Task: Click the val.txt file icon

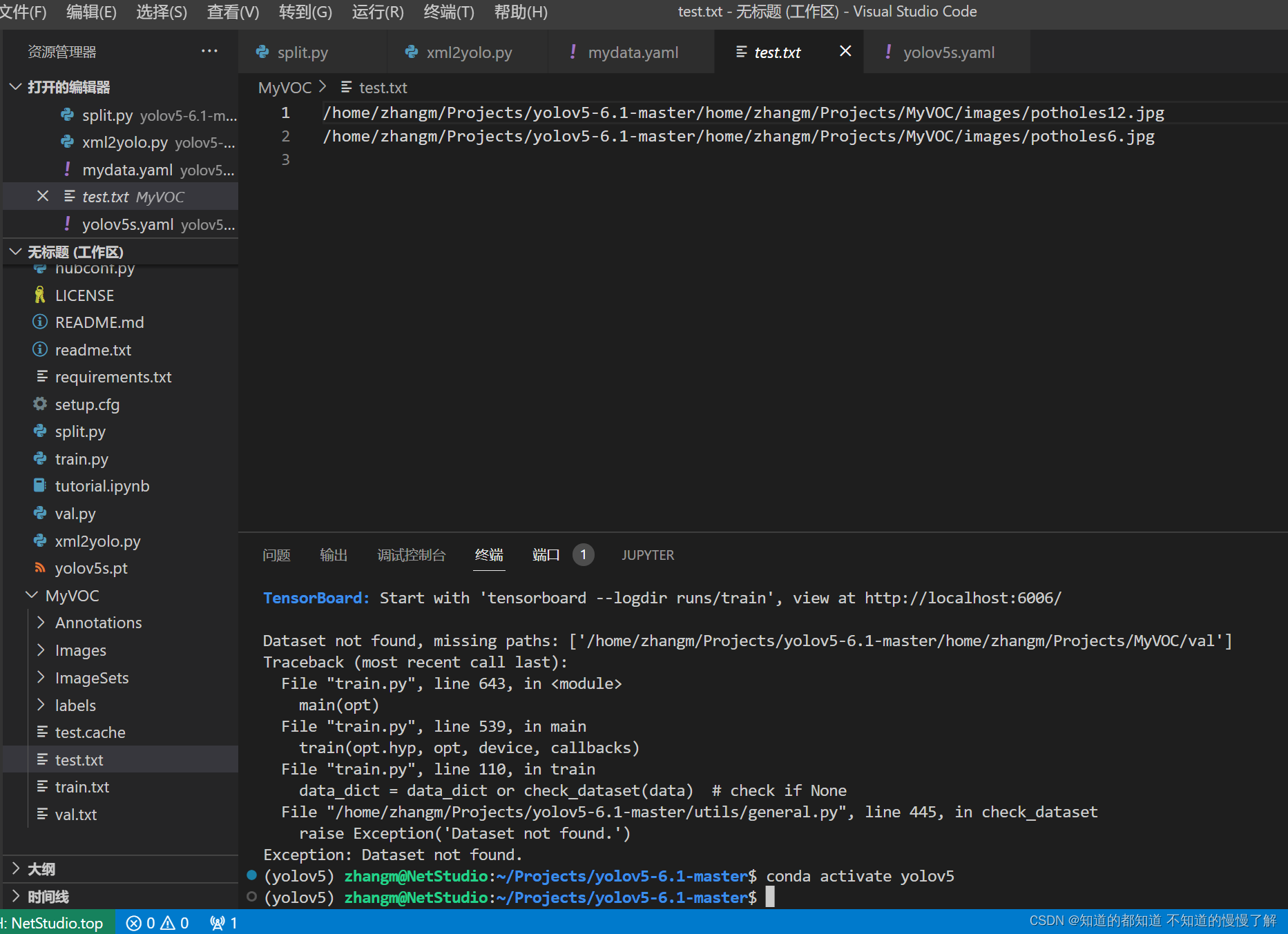Action: pos(42,814)
